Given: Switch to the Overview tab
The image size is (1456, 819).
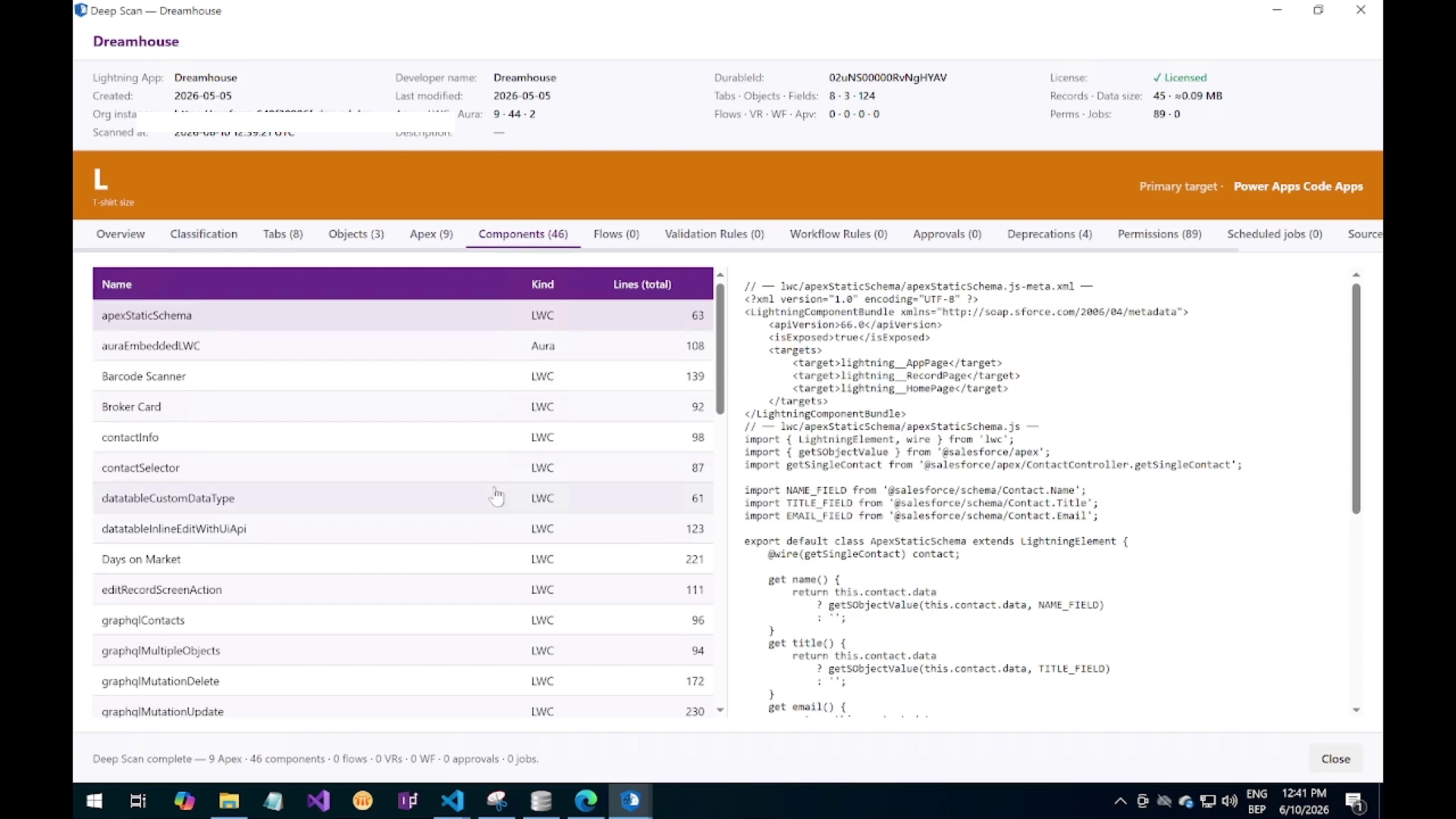Looking at the screenshot, I should pos(121,234).
